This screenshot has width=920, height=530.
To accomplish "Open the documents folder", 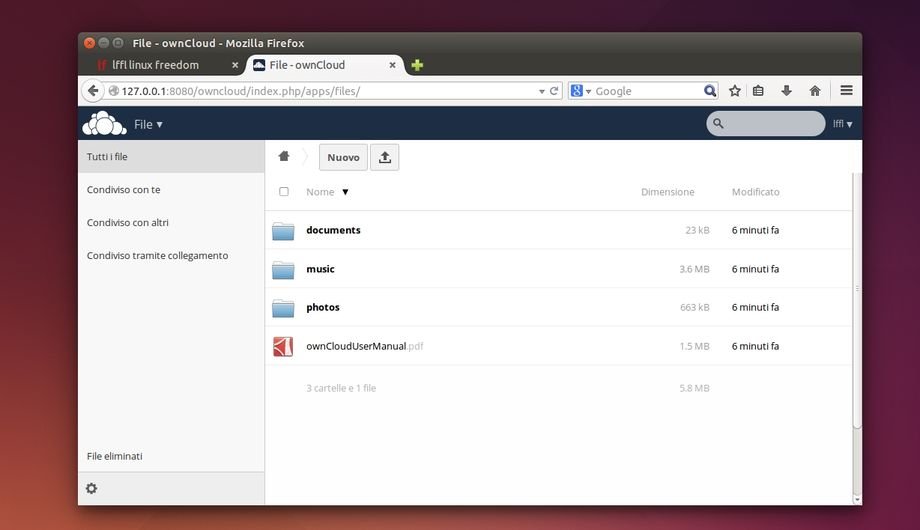I will (333, 230).
